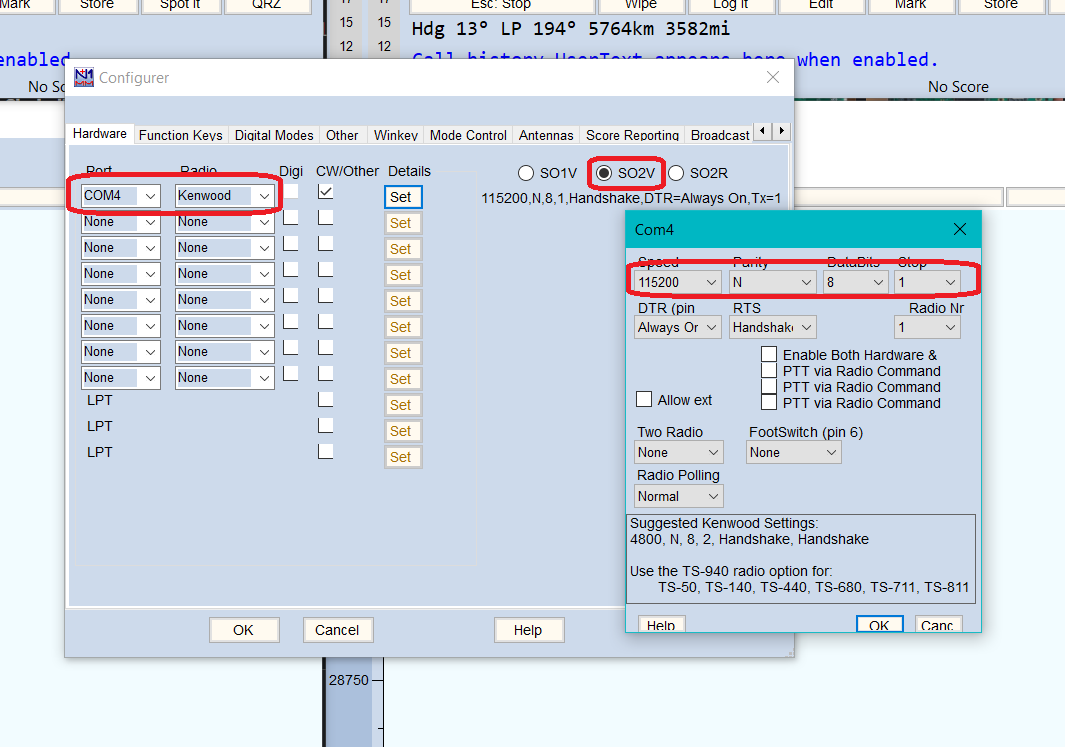
Task: Click the Suggested Kenwood Settings text box
Action: (x=801, y=559)
